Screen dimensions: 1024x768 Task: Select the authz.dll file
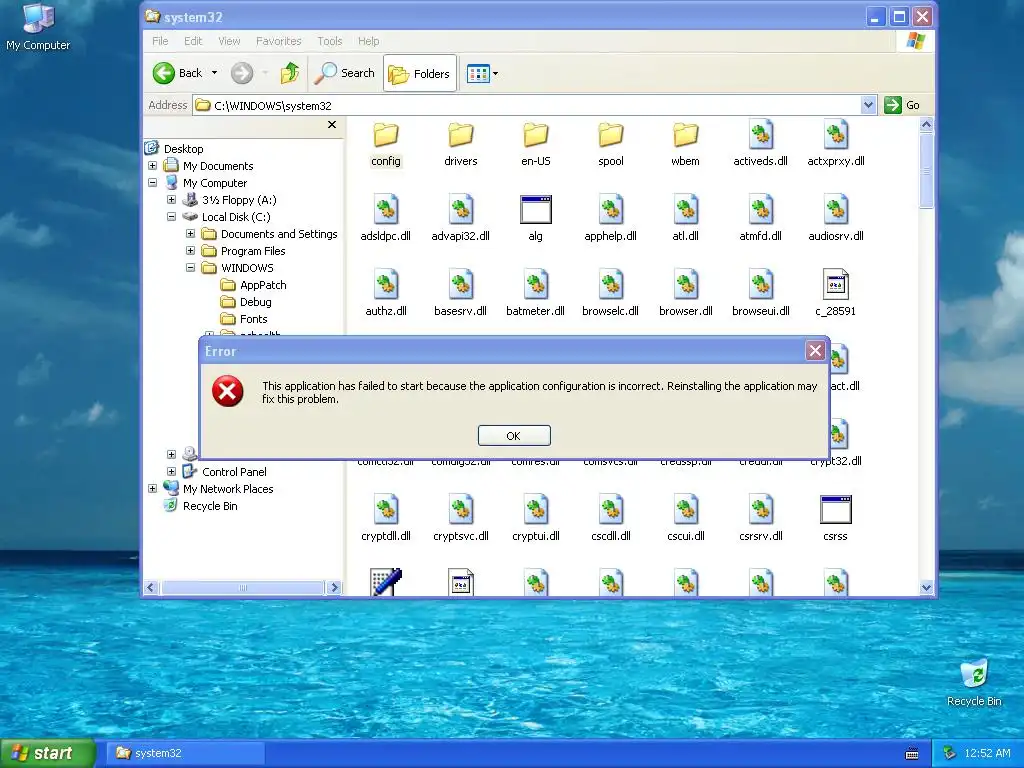tap(386, 294)
